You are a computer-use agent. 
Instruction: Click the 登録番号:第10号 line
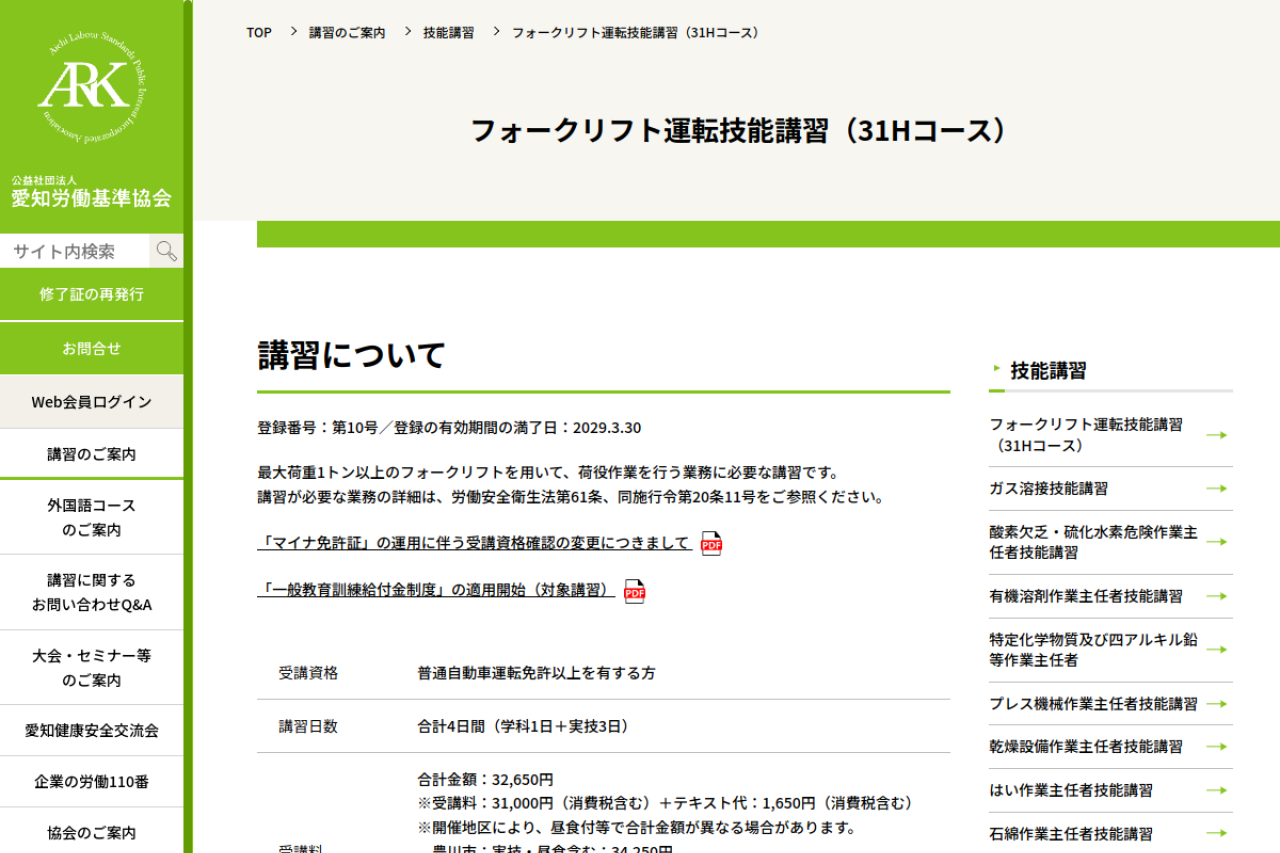(x=449, y=428)
